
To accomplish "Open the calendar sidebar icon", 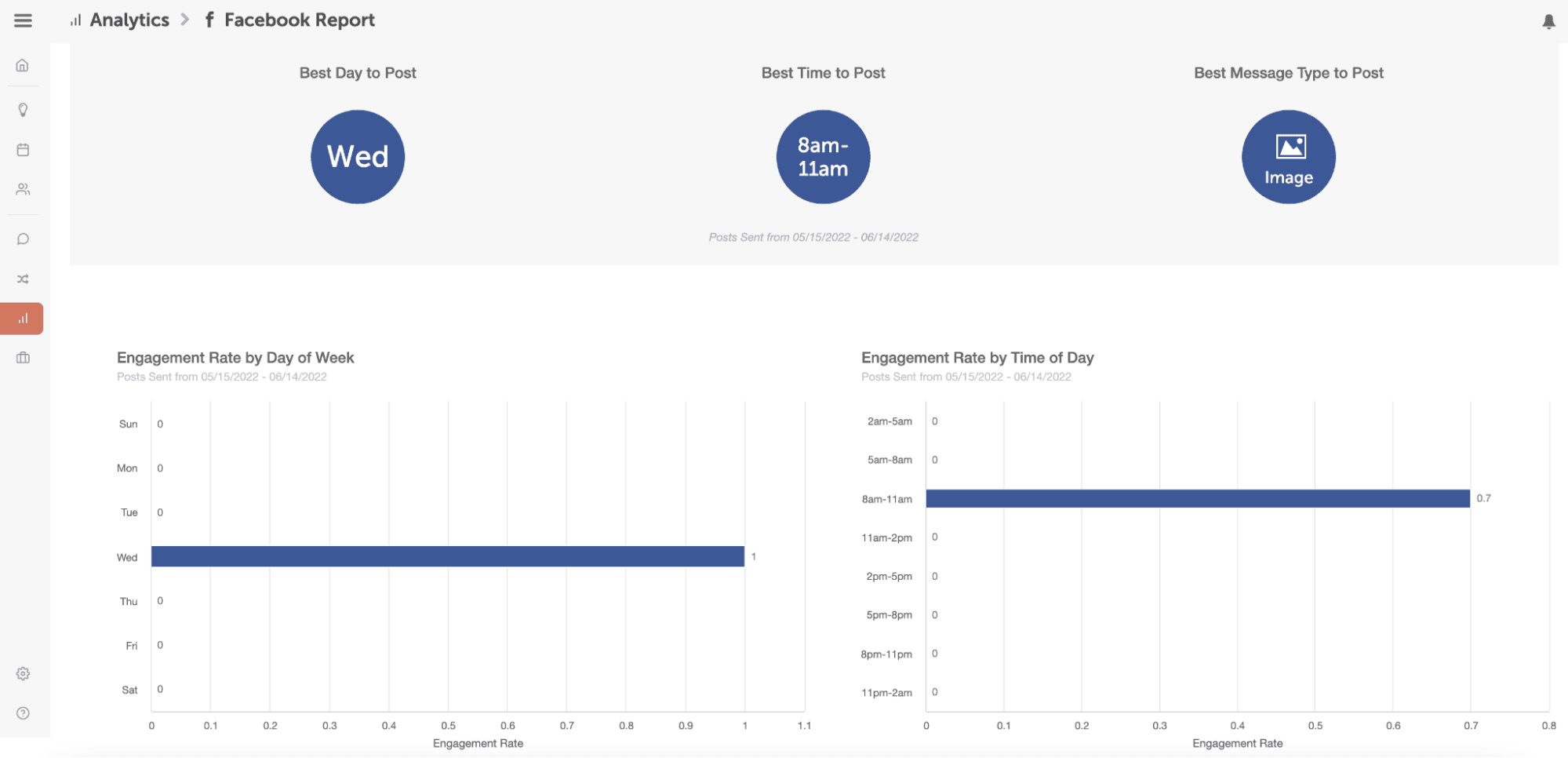I will tap(23, 150).
